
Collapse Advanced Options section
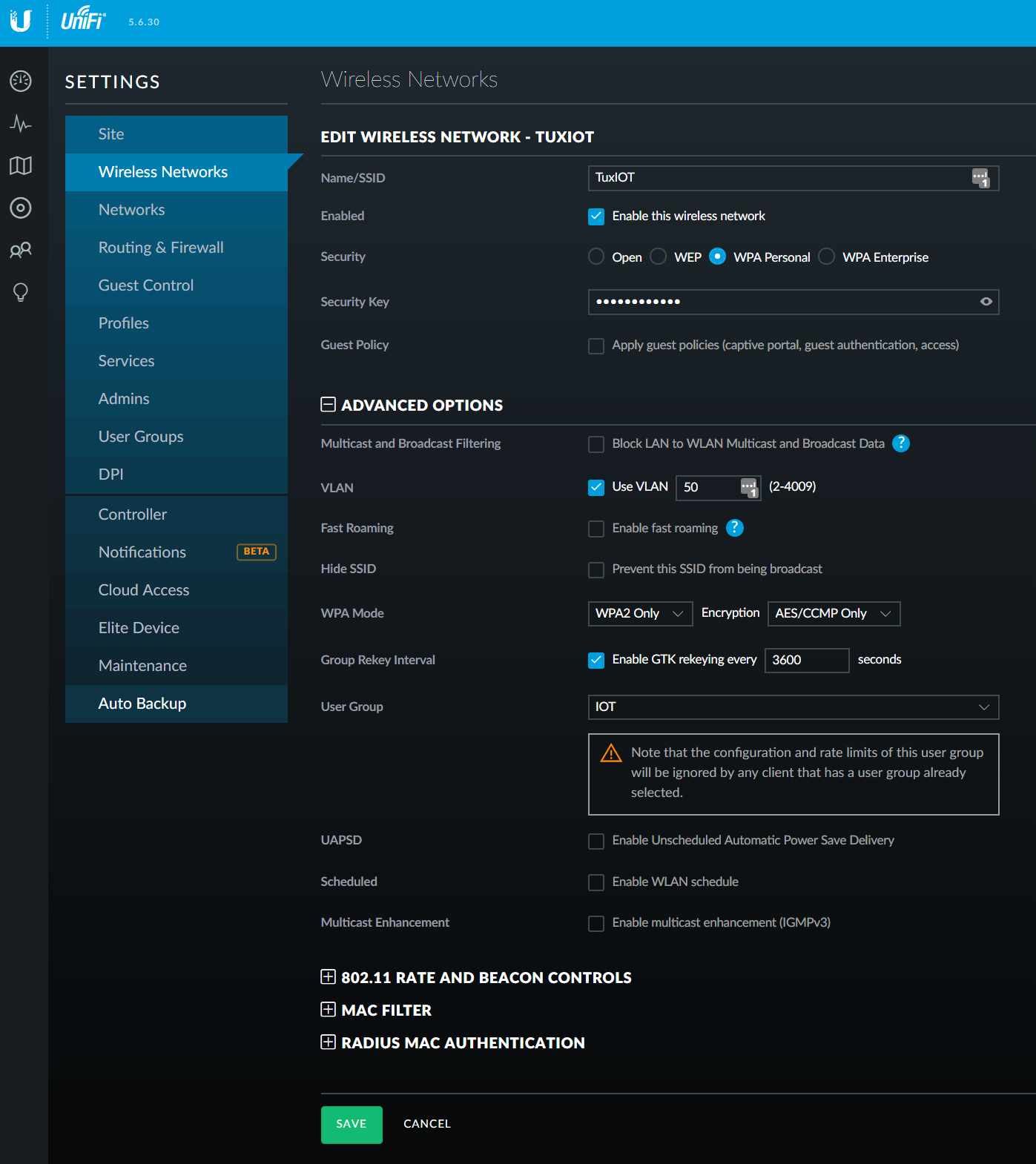click(x=328, y=404)
